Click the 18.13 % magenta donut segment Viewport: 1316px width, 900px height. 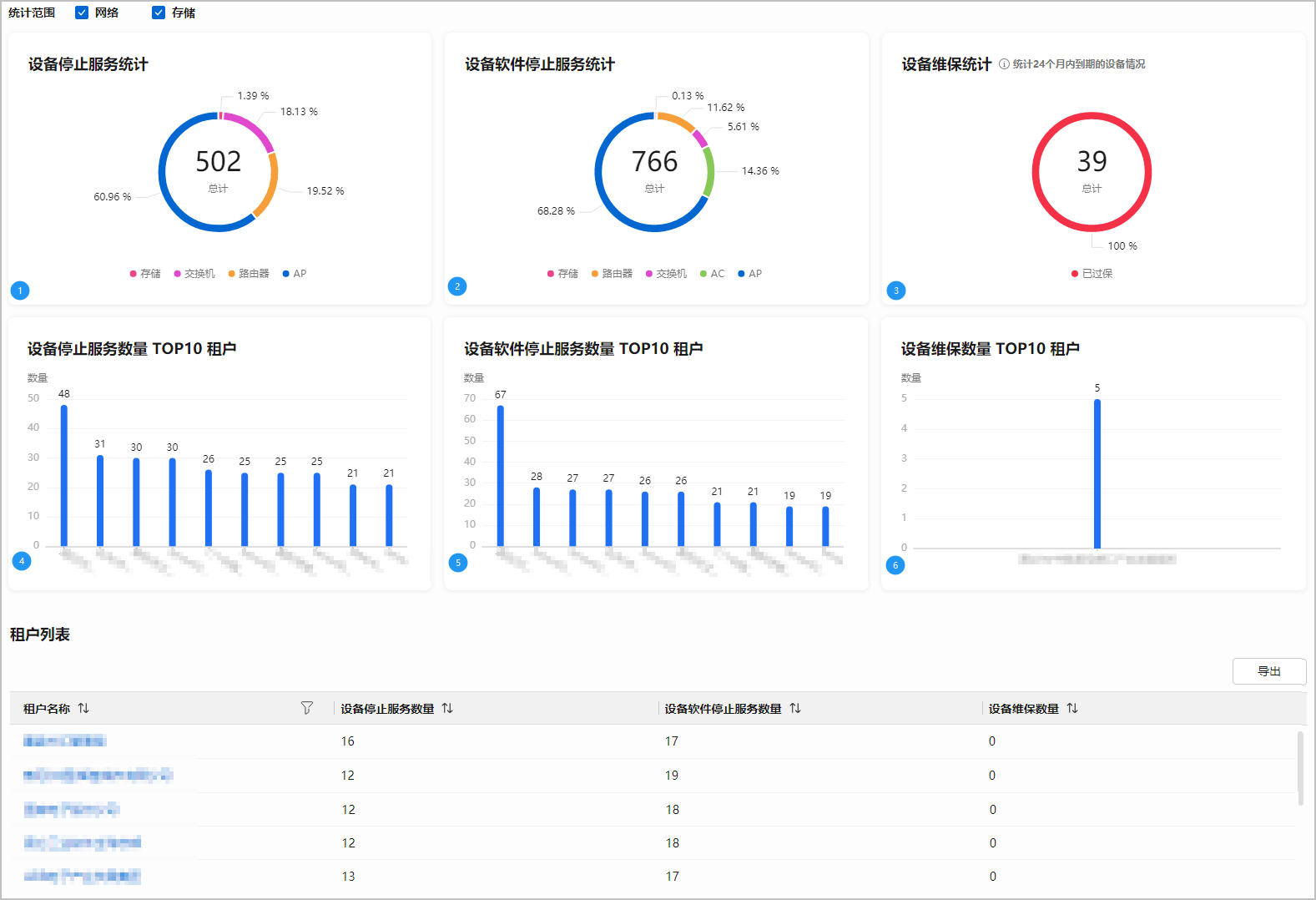point(252,126)
